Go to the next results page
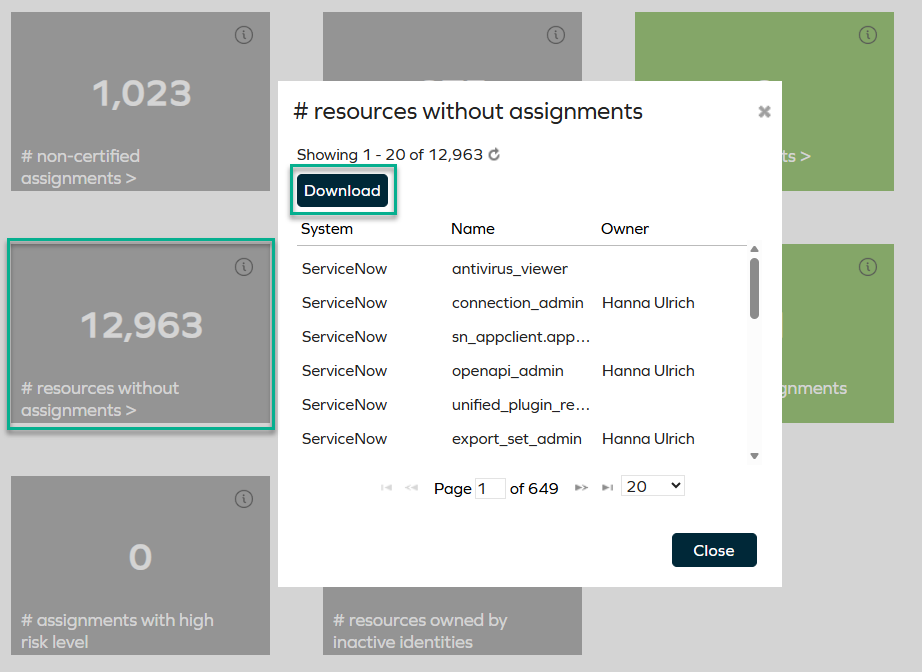 (x=581, y=486)
